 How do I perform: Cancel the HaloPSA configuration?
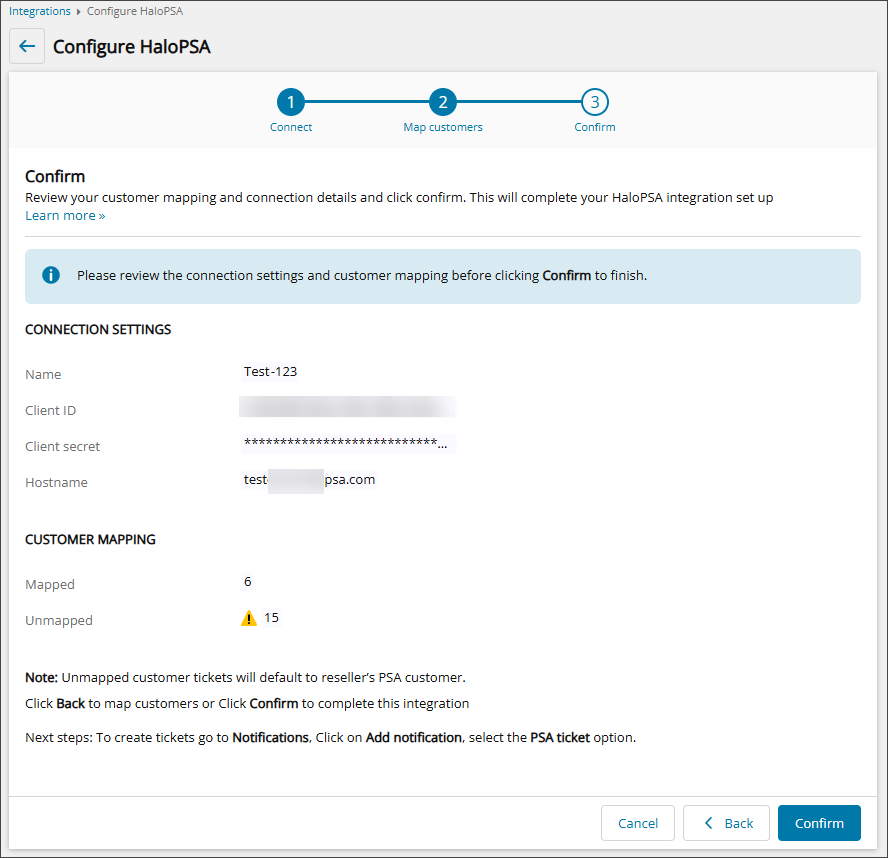click(x=637, y=823)
